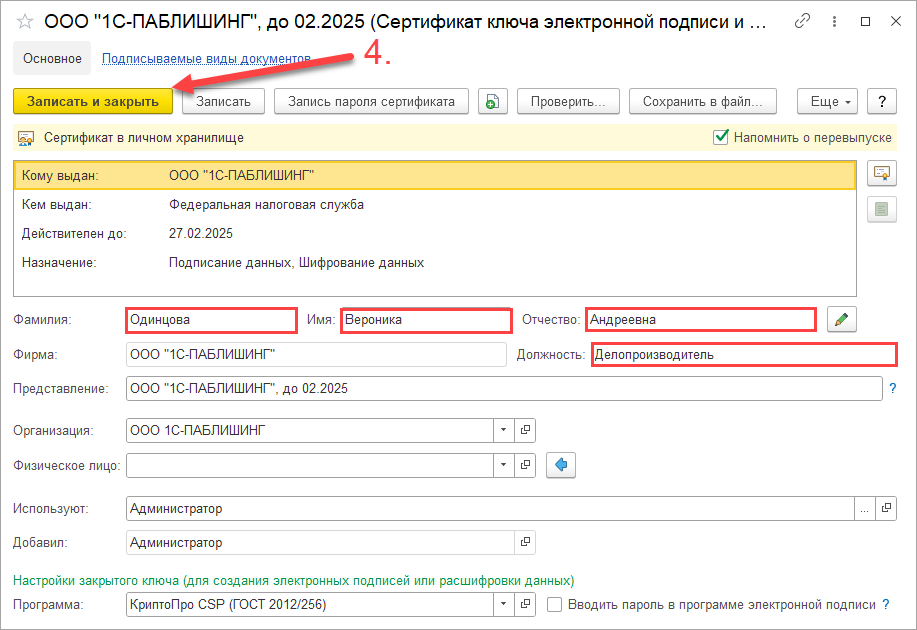Click the add-from-file document icon button
Screen dimensions: 917x630
click(492, 102)
